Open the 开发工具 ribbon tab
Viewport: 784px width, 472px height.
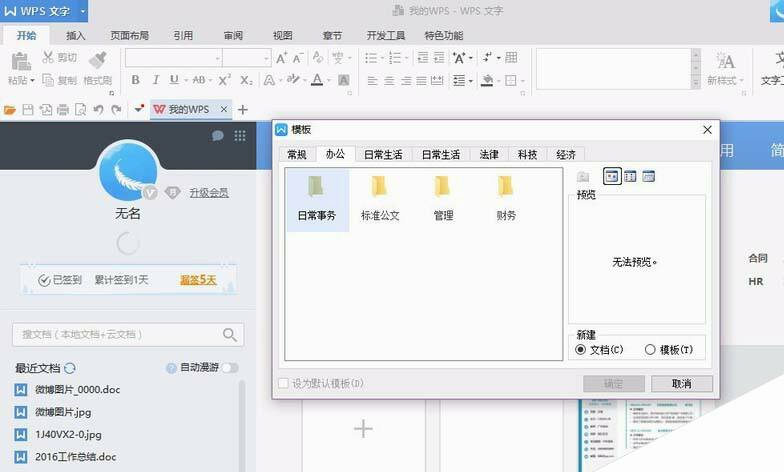click(386, 36)
